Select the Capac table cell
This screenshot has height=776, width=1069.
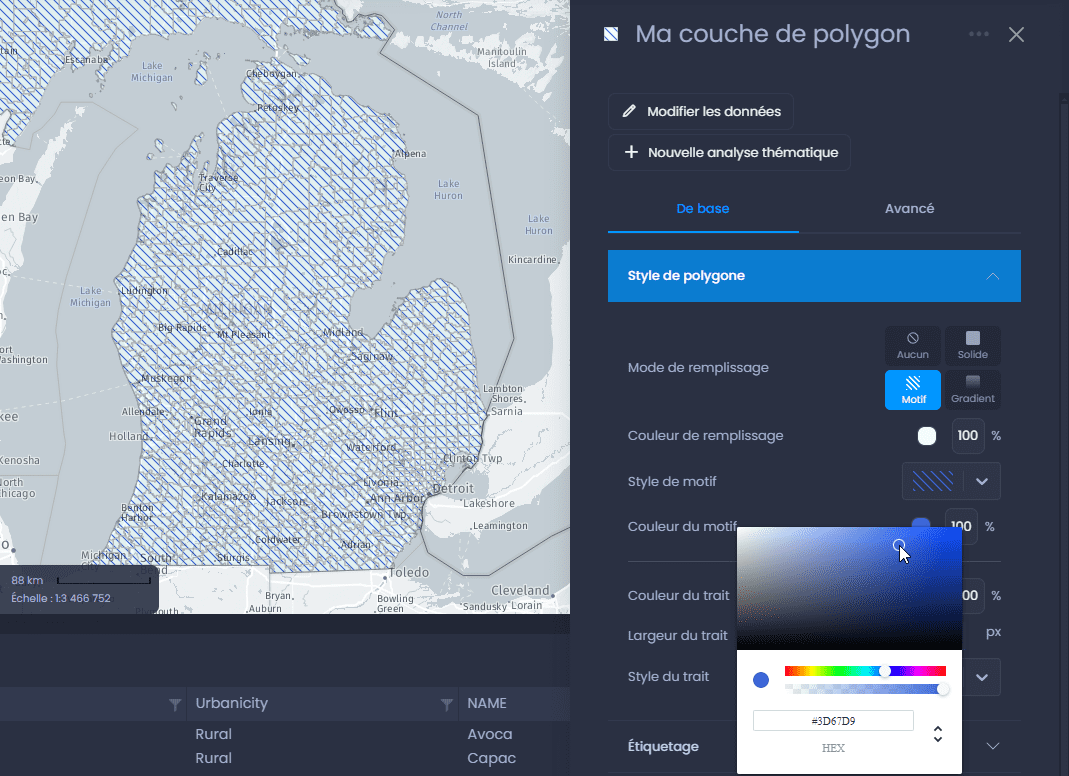[x=491, y=758]
